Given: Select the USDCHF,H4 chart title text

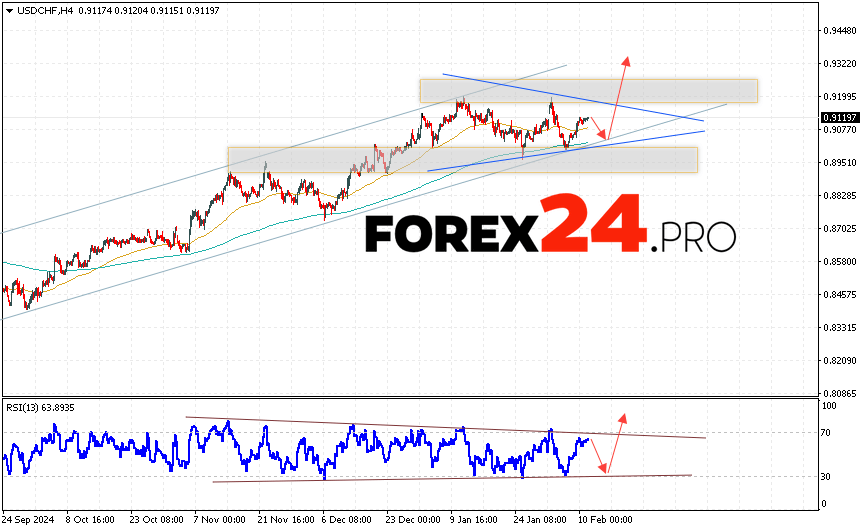Looking at the screenshot, I should [44, 10].
